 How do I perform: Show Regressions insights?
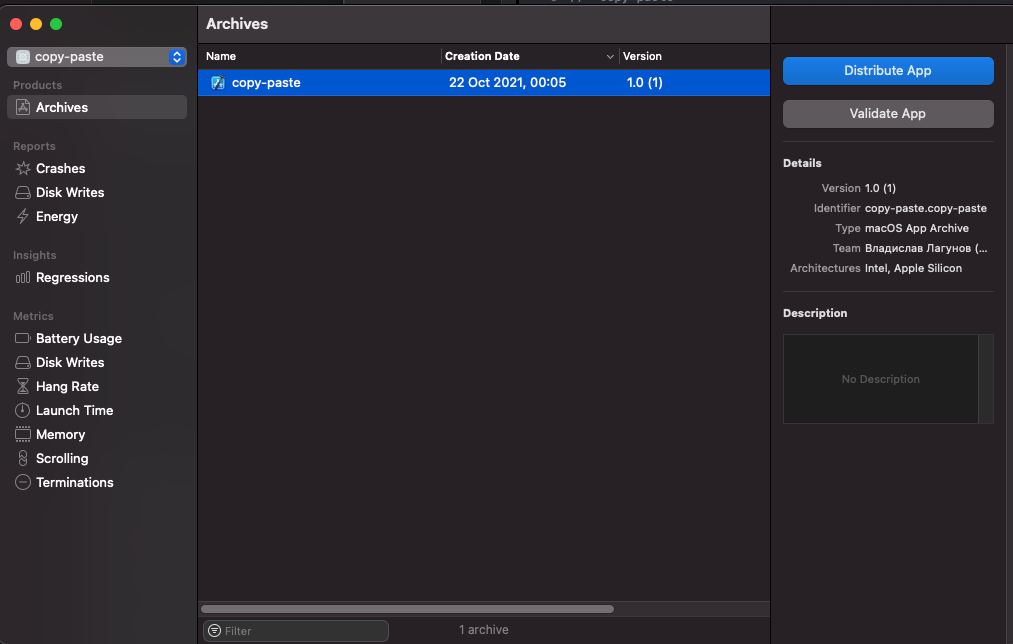(72, 278)
